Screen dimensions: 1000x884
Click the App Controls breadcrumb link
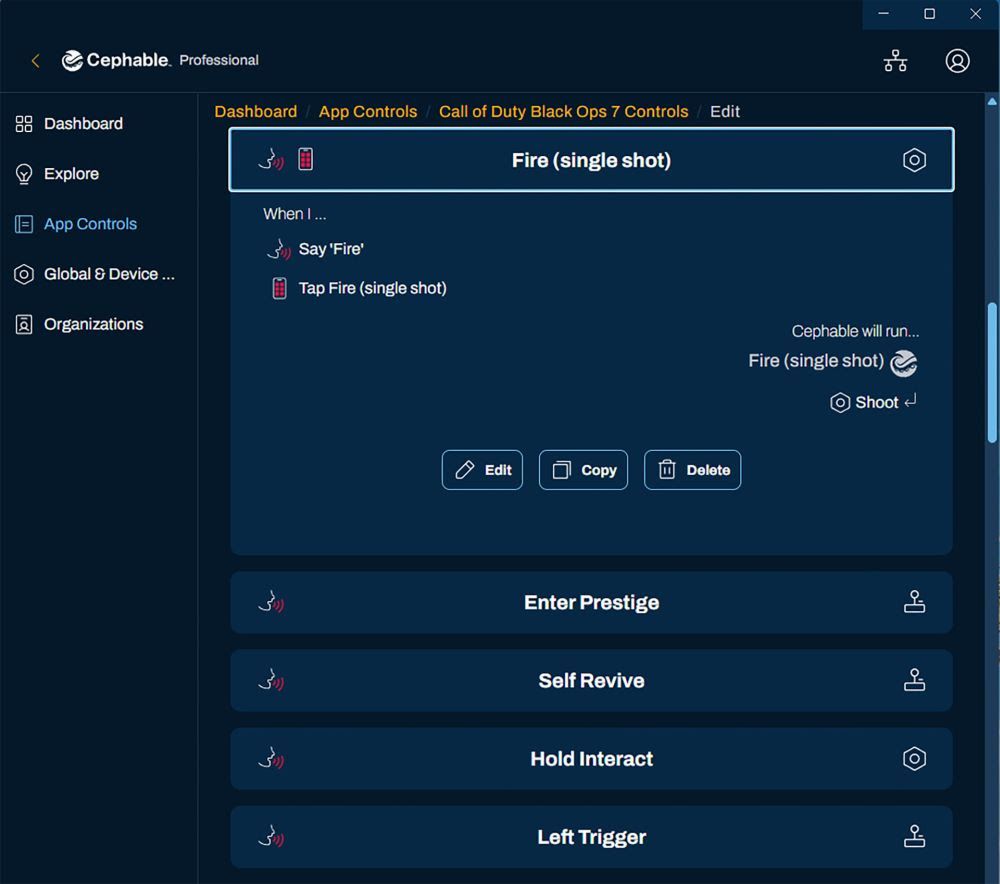(368, 112)
